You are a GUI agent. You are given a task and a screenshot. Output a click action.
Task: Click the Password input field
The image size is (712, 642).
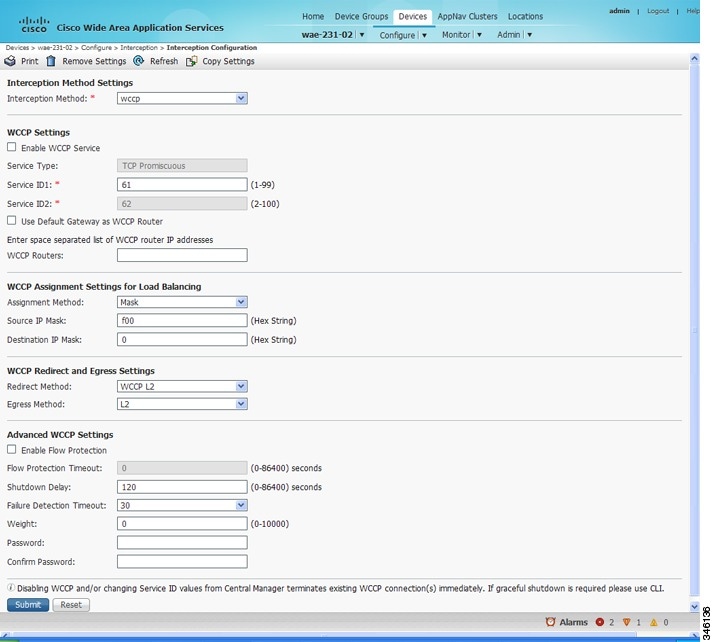182,543
